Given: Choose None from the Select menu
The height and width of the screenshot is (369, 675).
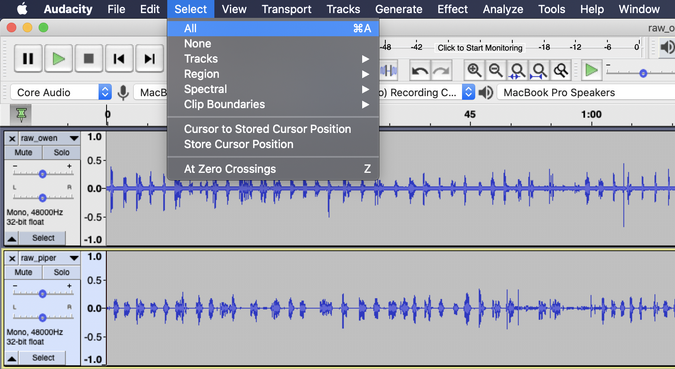Looking at the screenshot, I should 273,43.
